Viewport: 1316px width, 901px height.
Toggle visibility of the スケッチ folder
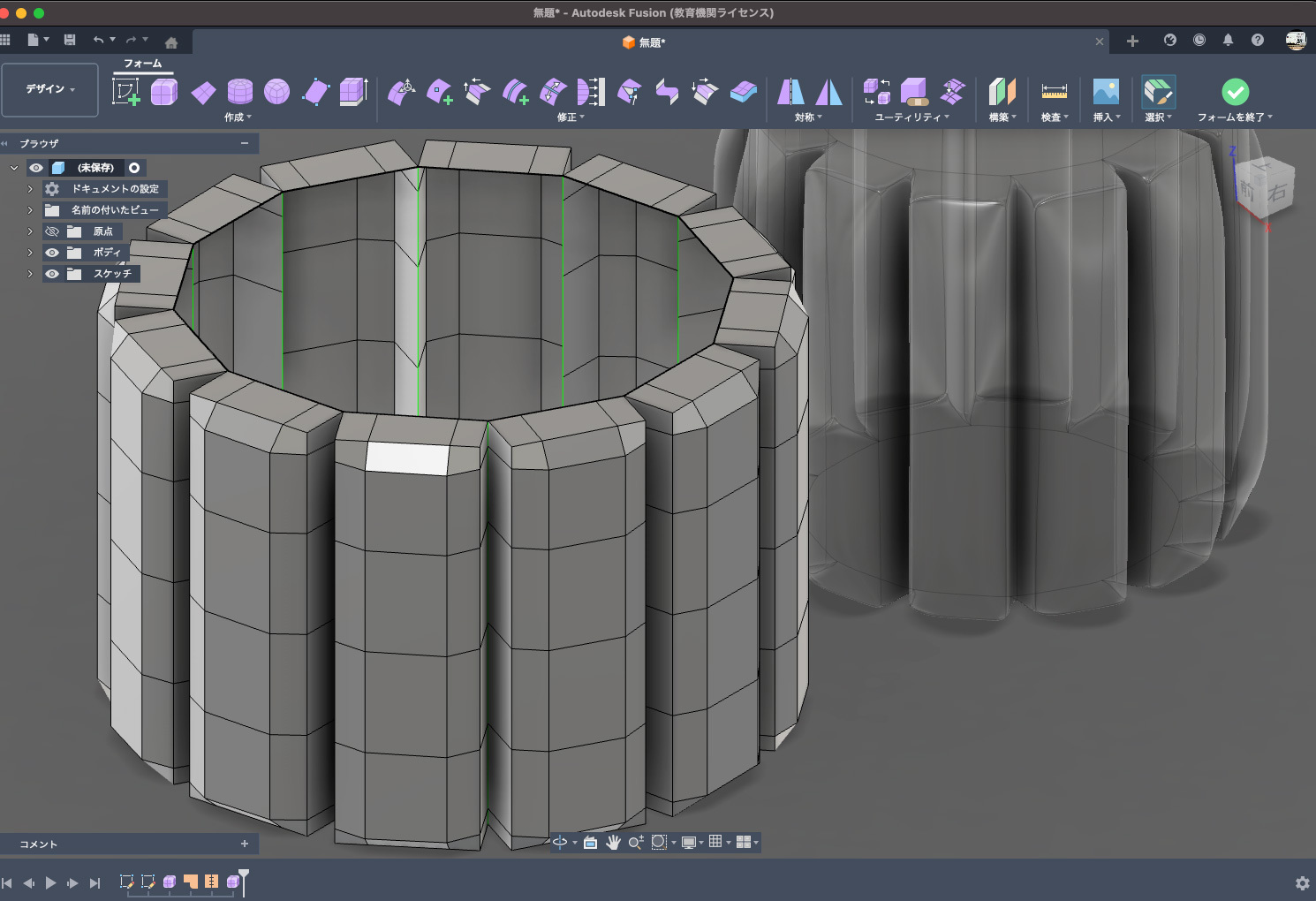[52, 274]
